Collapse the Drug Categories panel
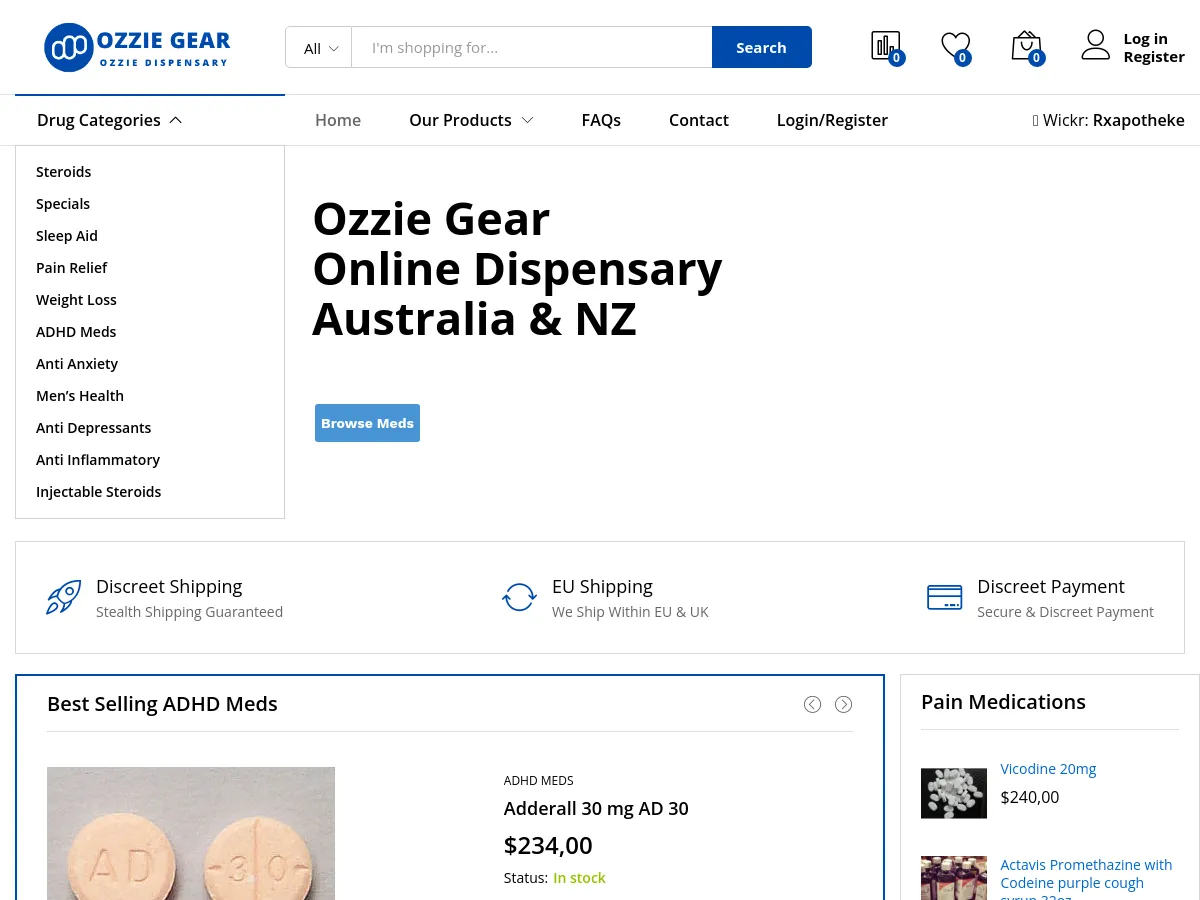Viewport: 1200px width, 900px height. tap(109, 120)
